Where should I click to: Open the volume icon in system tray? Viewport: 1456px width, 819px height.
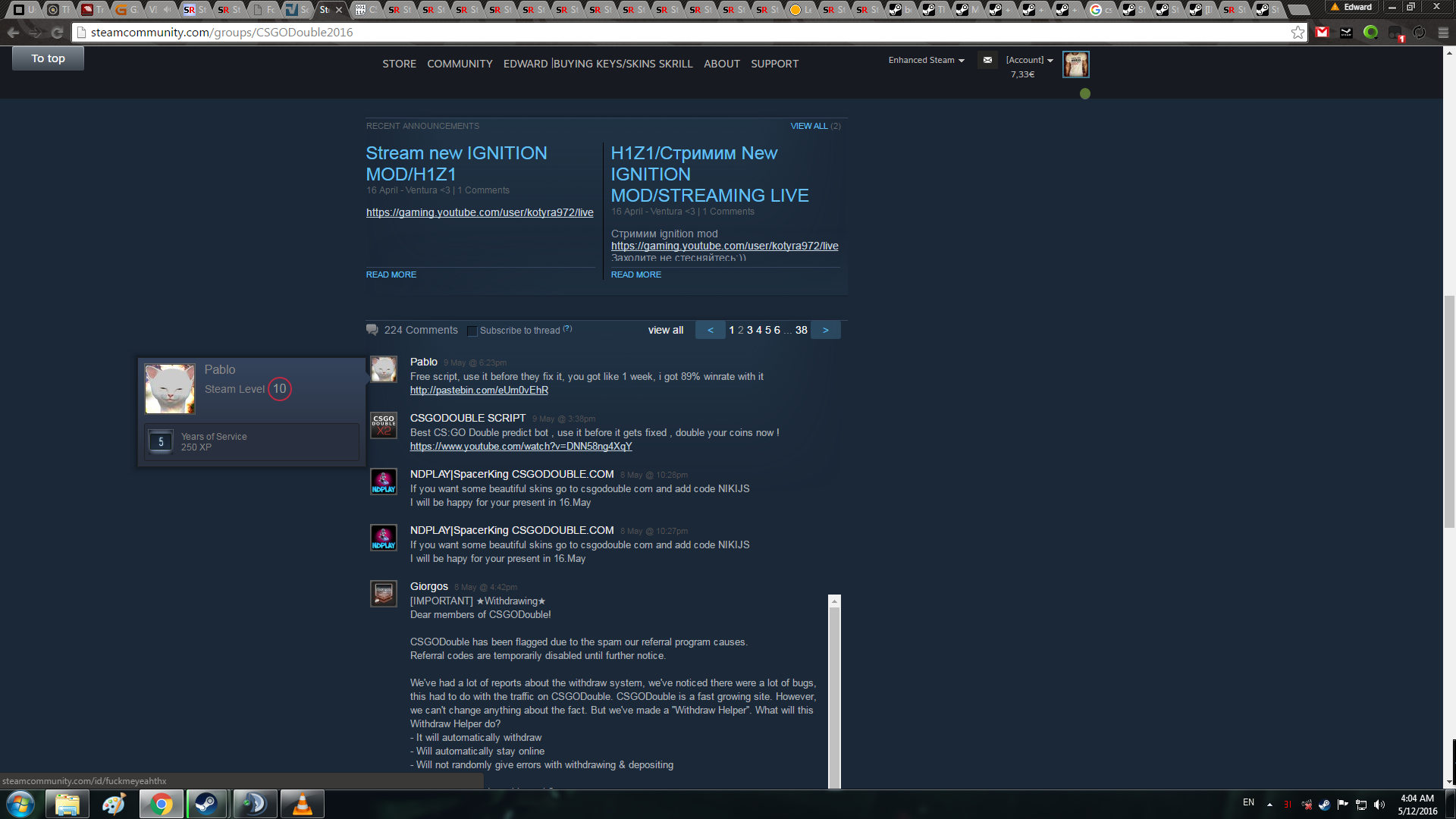click(x=1379, y=805)
